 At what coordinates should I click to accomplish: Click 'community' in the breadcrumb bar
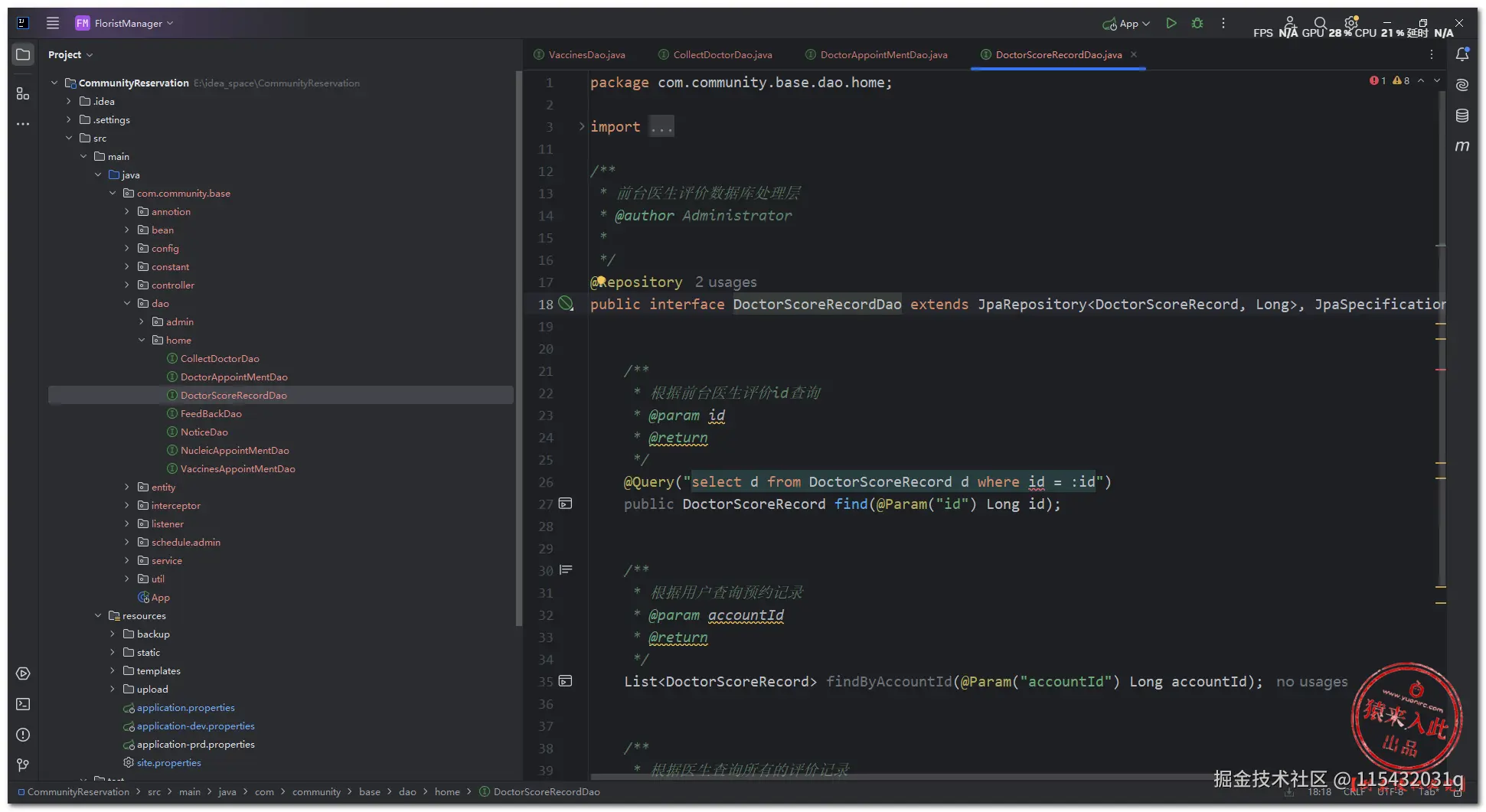(316, 792)
